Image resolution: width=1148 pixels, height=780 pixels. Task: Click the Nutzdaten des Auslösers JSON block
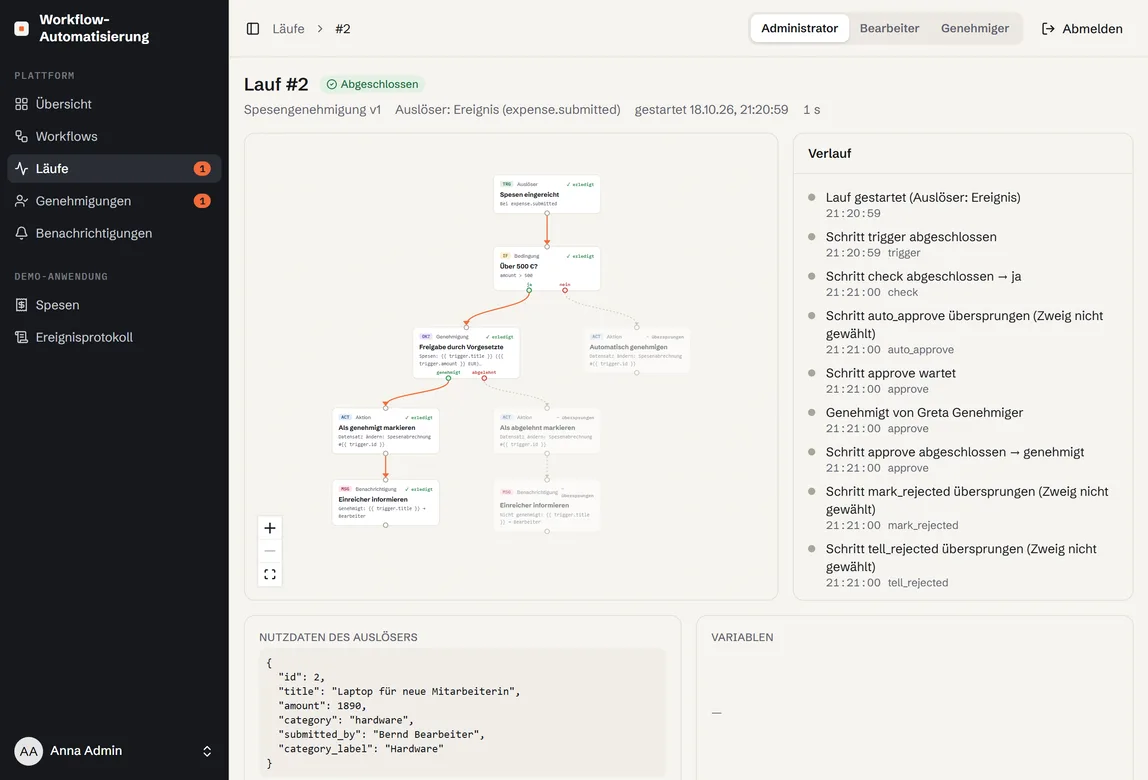click(463, 713)
